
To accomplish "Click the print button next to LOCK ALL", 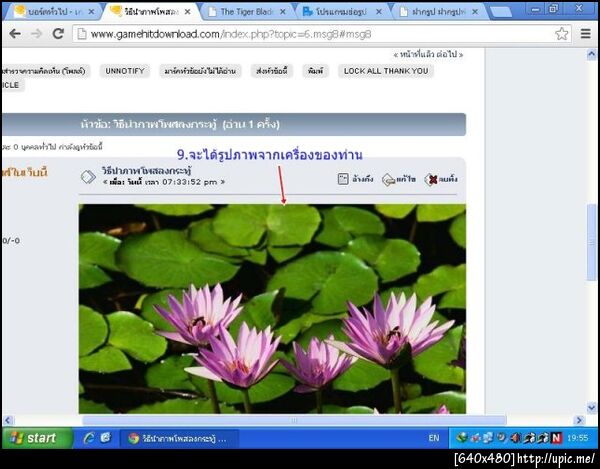I will tap(315, 71).
